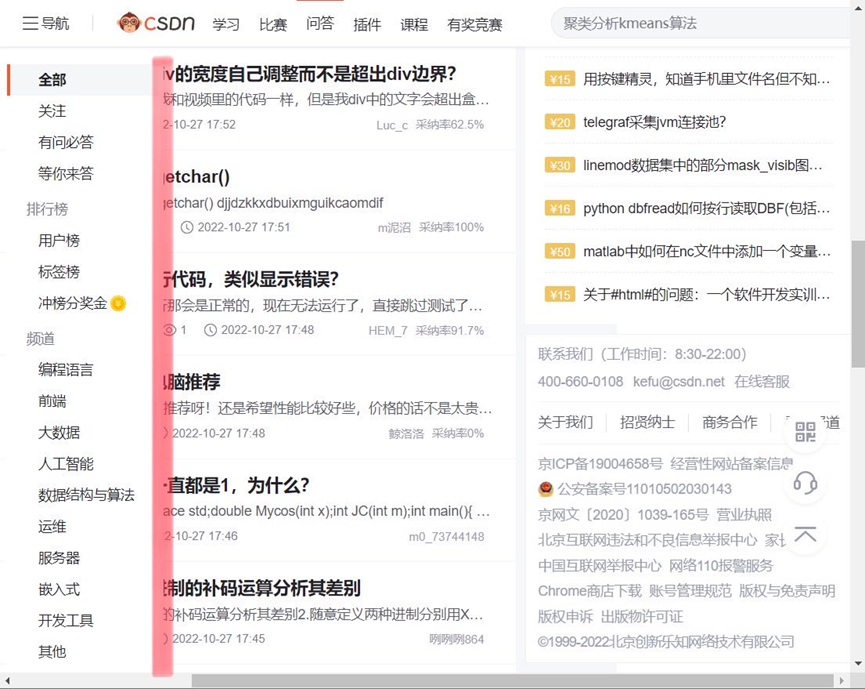
Task: Click the horizontal scrollbar left arrow
Action: click(x=7, y=681)
